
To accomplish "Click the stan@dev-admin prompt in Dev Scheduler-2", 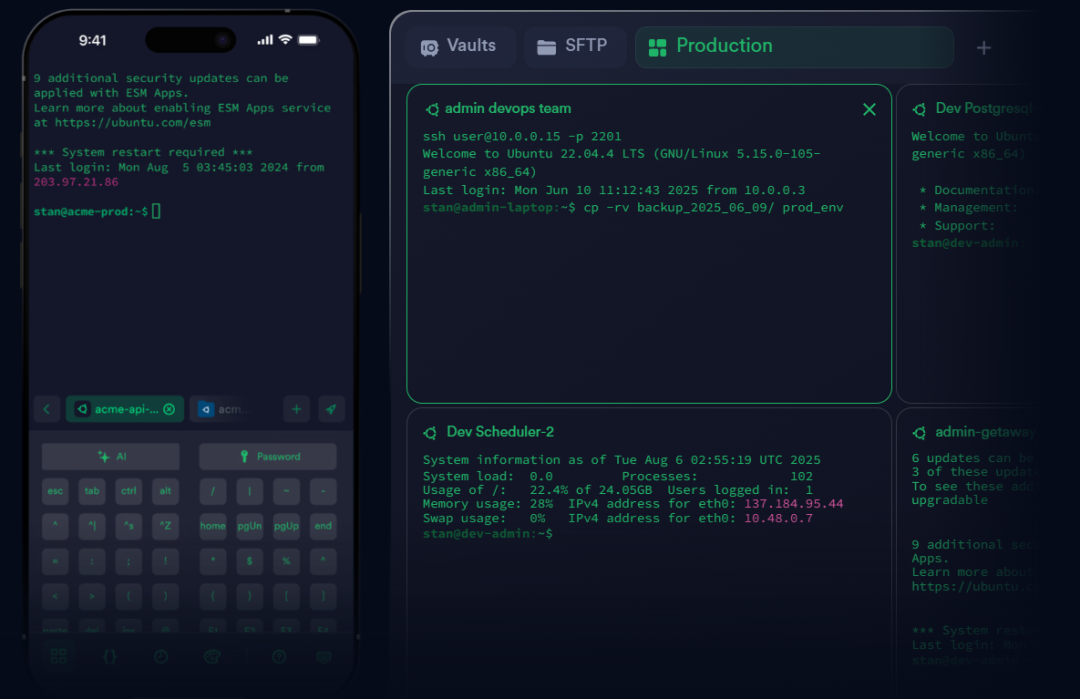I will 488,534.
